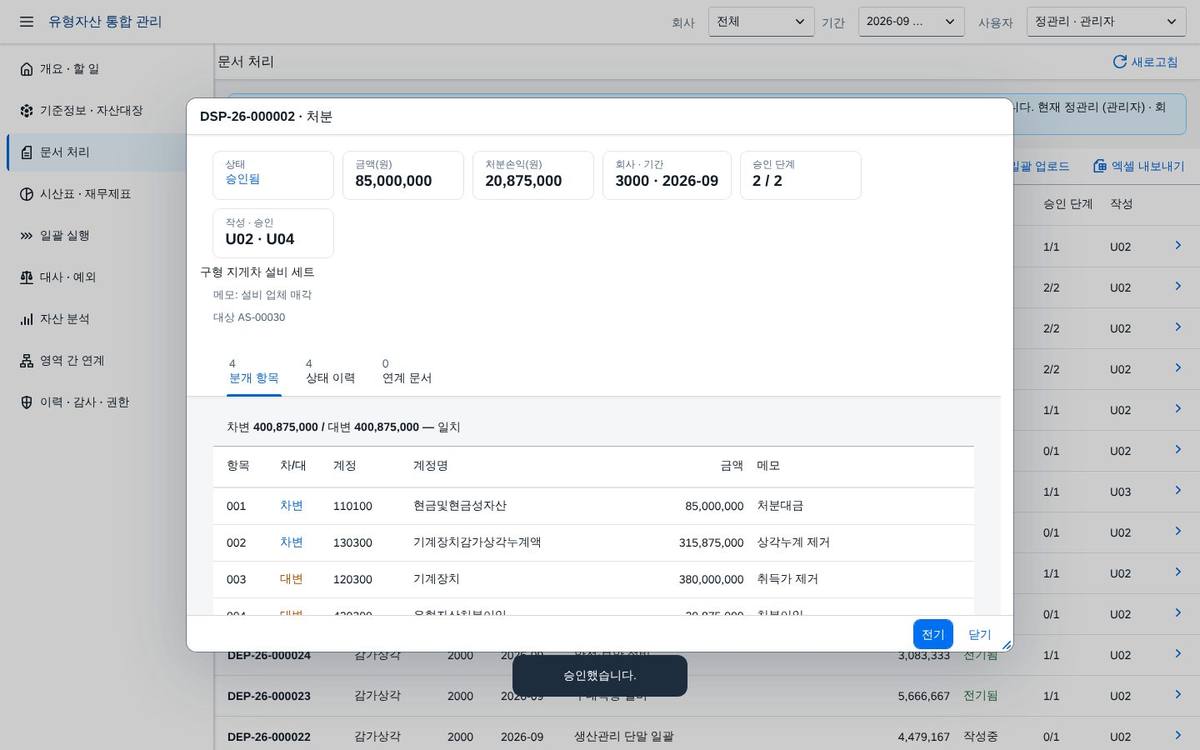Open the 기간 period dropdown
The image size is (1200, 750).
[911, 21]
